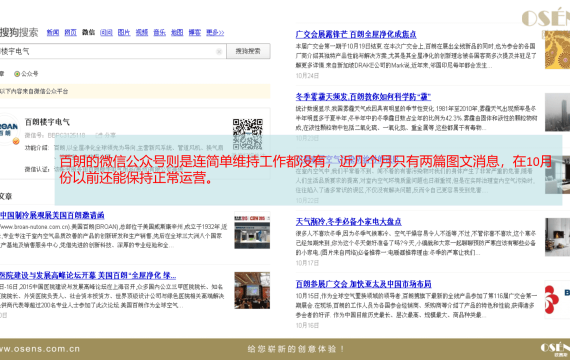The width and height of the screenshot is (570, 360).
Task: Clear the search box with the X icon
Action: pos(219,52)
